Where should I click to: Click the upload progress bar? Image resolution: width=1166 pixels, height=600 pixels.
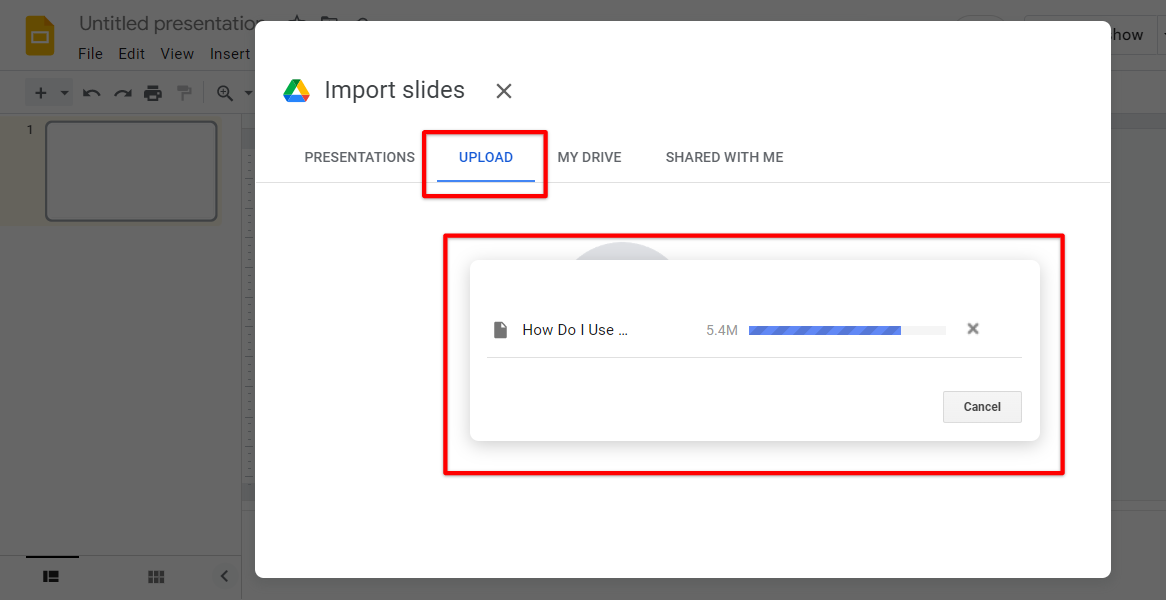[x=846, y=329]
